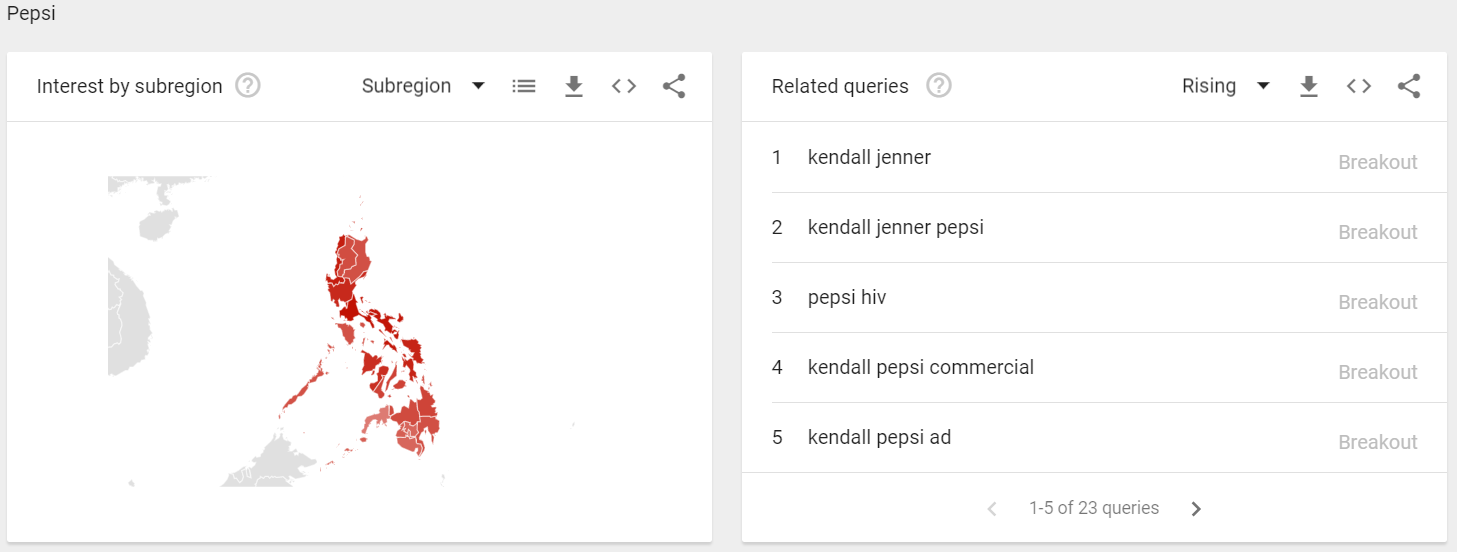Open help for Related queries

(939, 86)
